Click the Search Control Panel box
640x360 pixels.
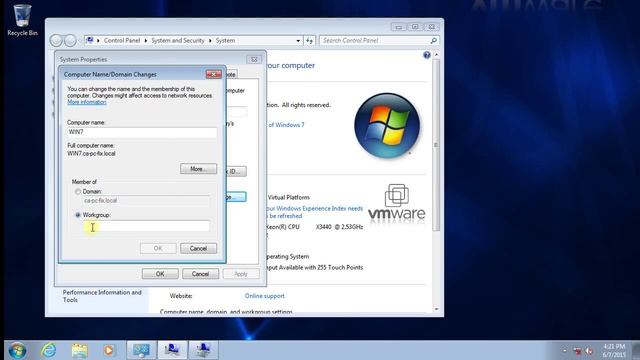(374, 40)
